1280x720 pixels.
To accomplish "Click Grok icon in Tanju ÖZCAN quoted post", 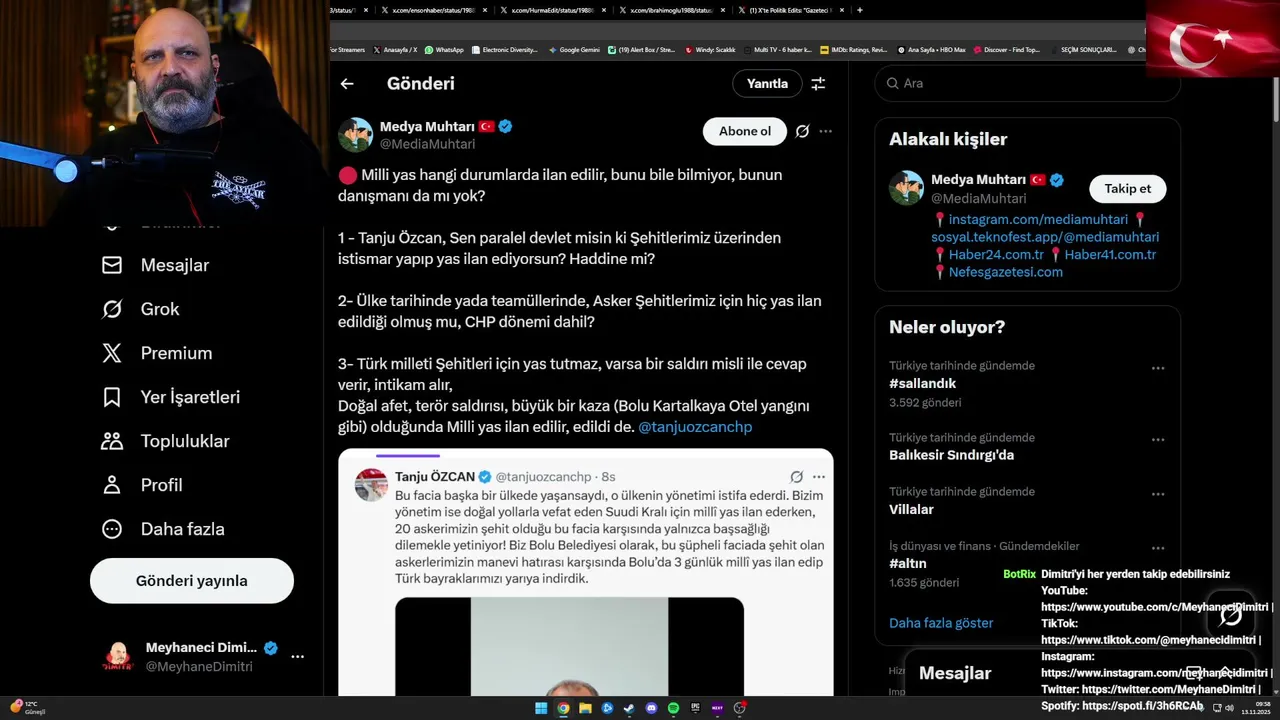I will point(797,477).
